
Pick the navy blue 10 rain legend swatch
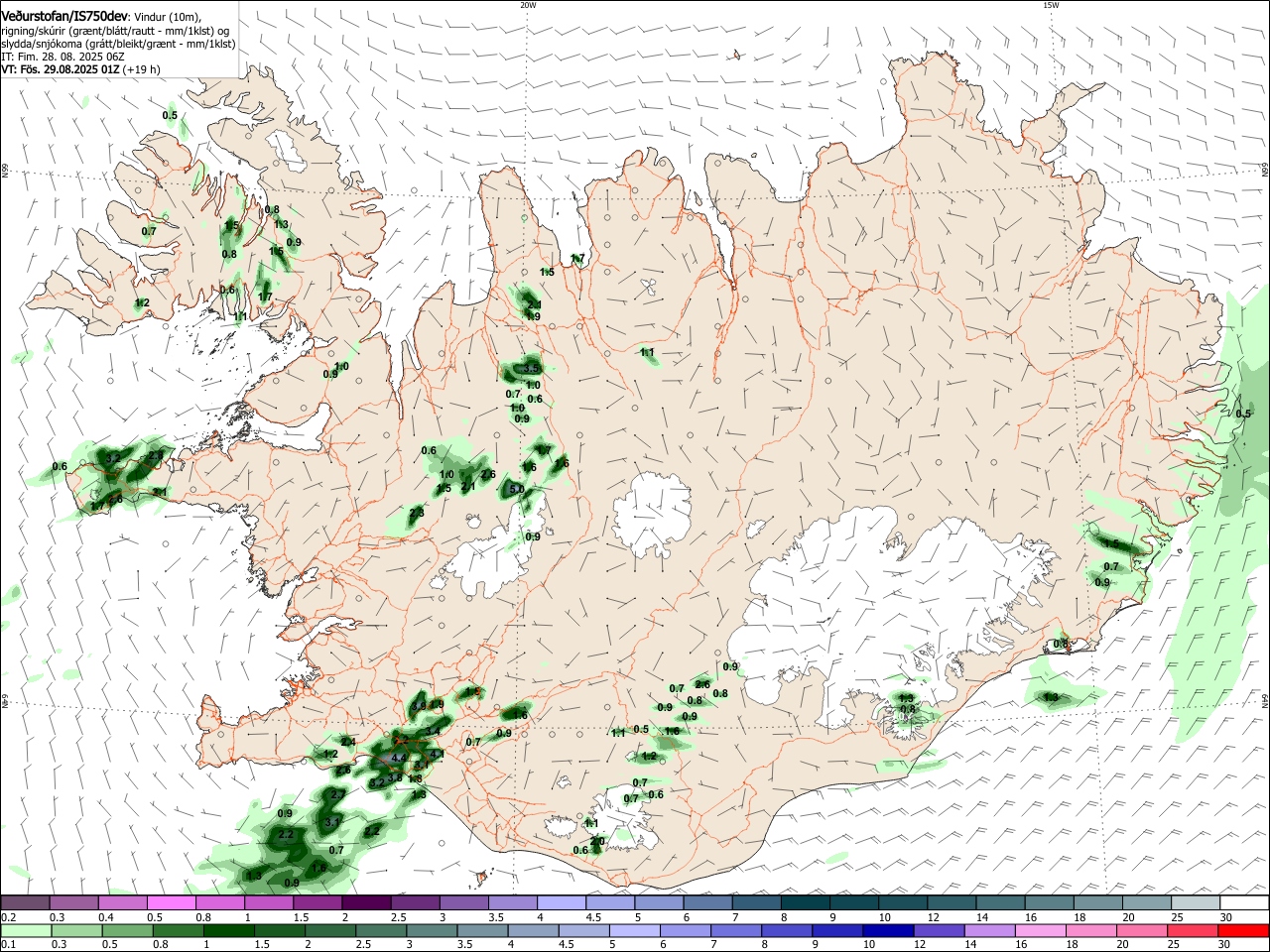[x=889, y=931]
